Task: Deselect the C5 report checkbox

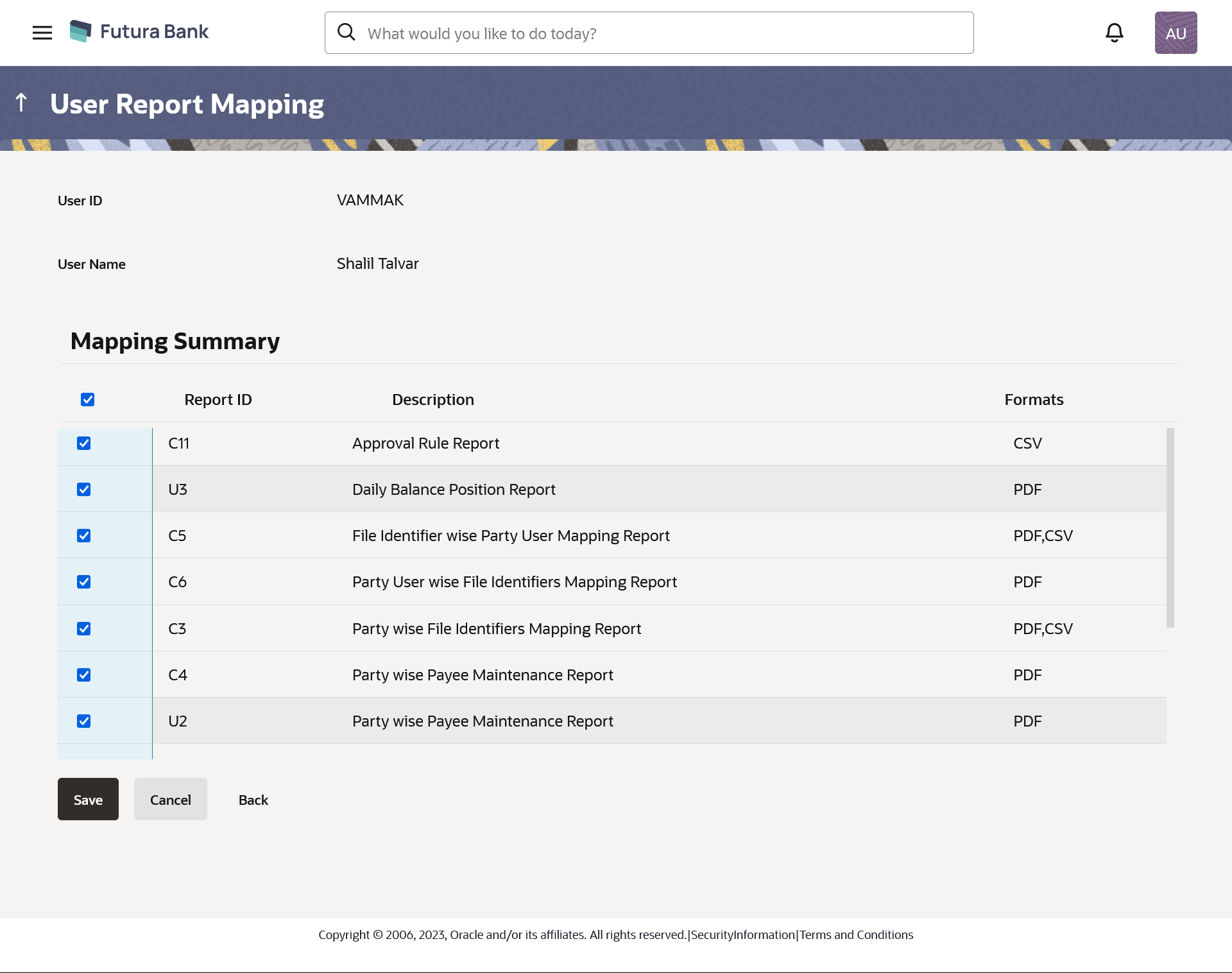Action: click(84, 536)
